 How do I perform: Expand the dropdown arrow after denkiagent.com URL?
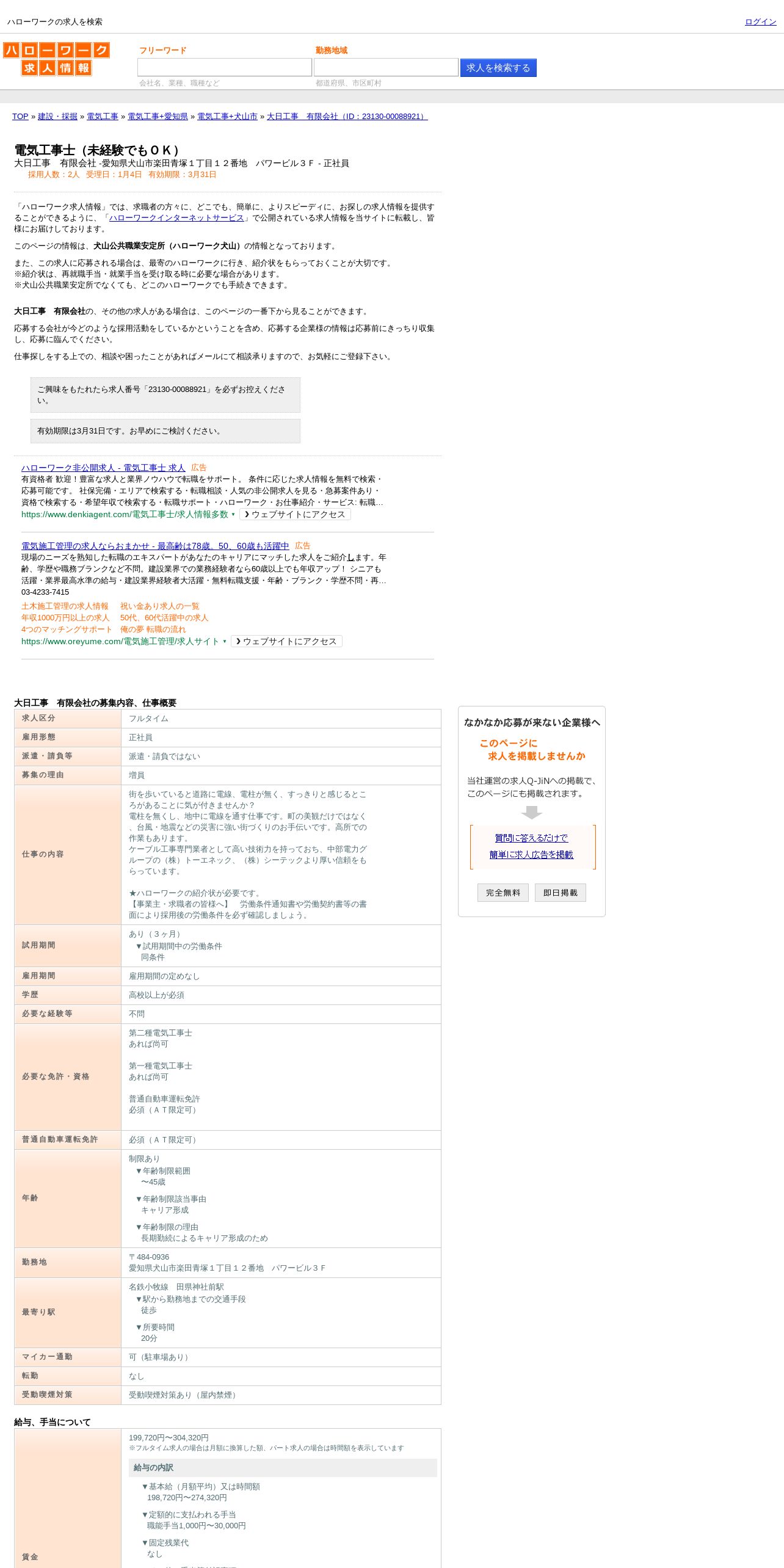tap(233, 515)
